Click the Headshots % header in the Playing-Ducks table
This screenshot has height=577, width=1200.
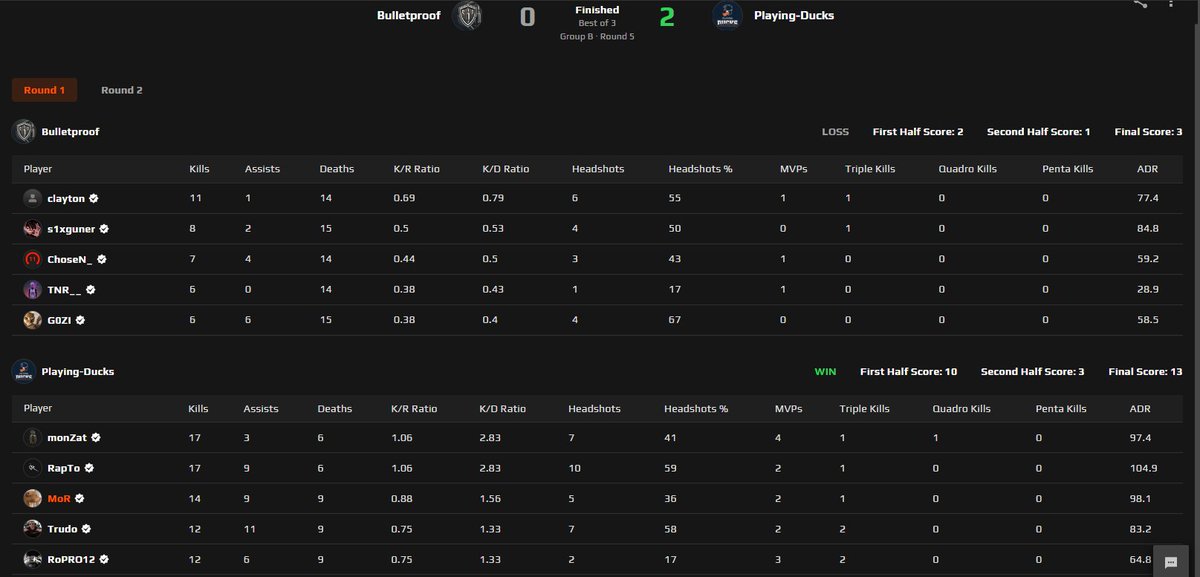tap(696, 408)
